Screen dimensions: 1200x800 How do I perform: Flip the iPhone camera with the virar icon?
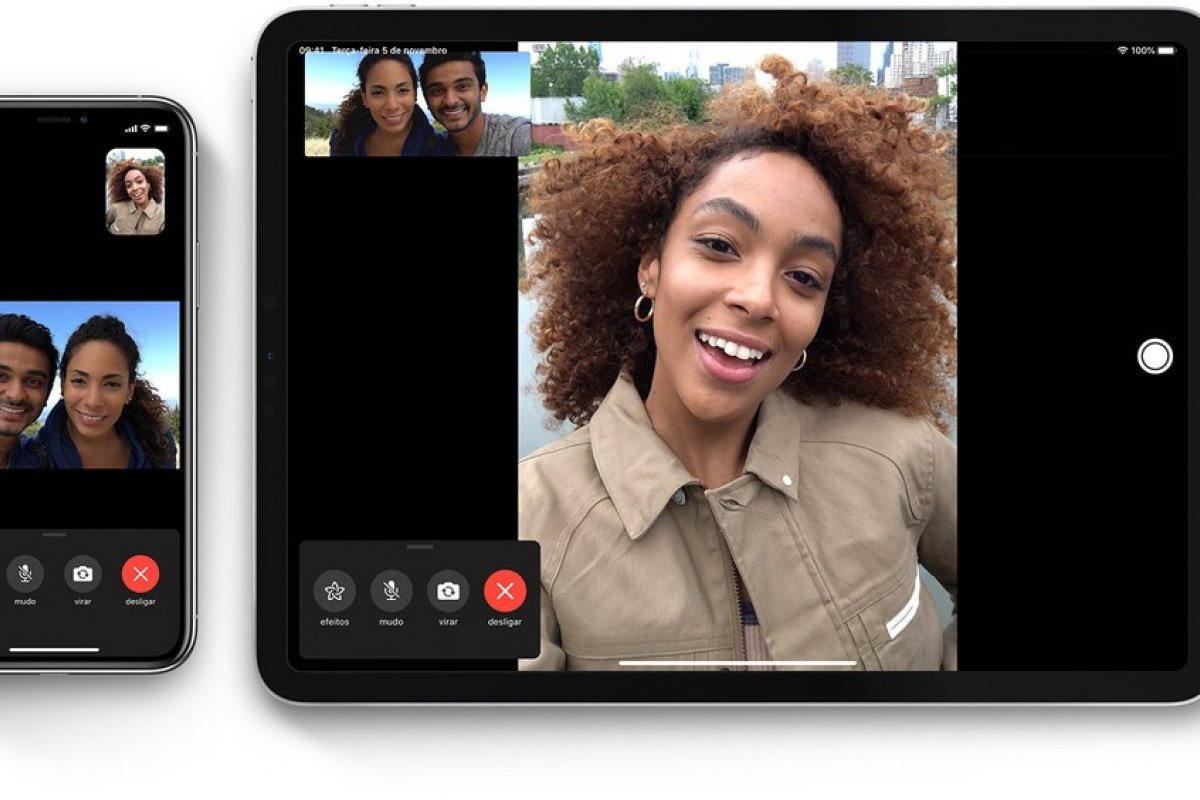83,573
